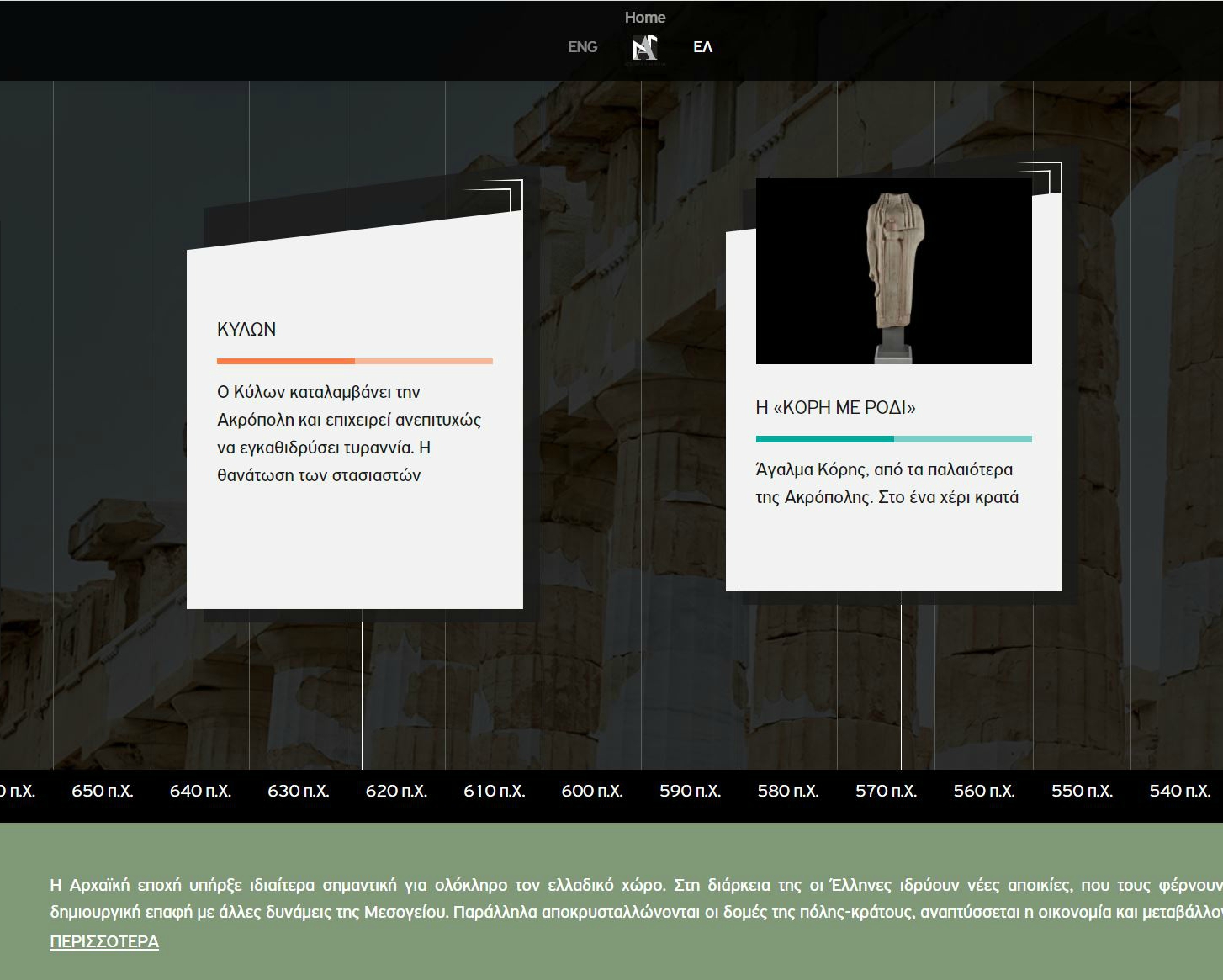The height and width of the screenshot is (980, 1223).
Task: Open the ΚΥΛΩΝ event card title
Action: [246, 330]
